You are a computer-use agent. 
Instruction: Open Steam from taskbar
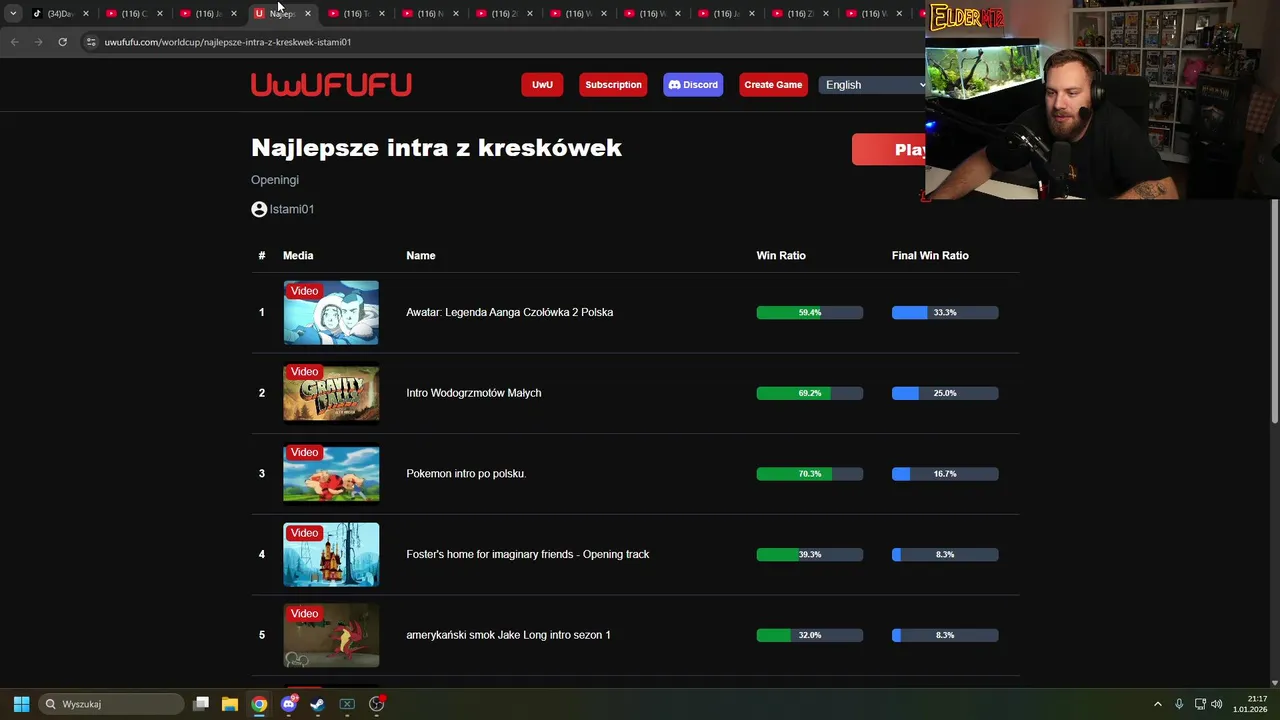pyautogui.click(x=317, y=704)
